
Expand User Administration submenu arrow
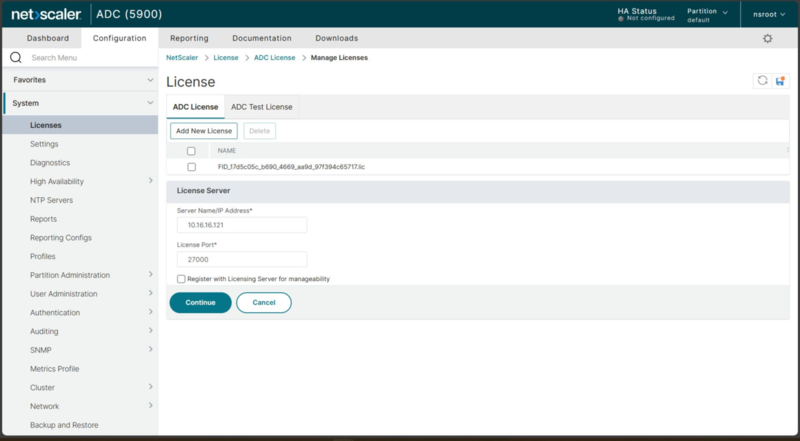151,293
